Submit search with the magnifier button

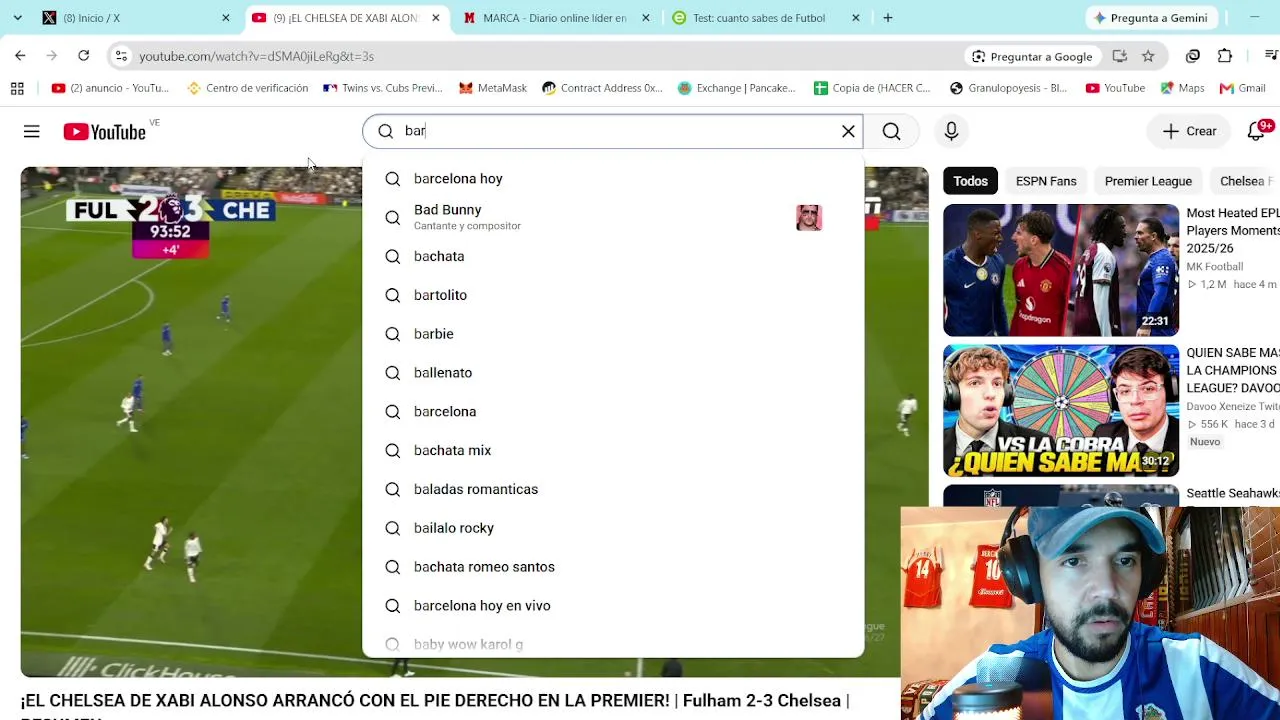click(x=891, y=131)
